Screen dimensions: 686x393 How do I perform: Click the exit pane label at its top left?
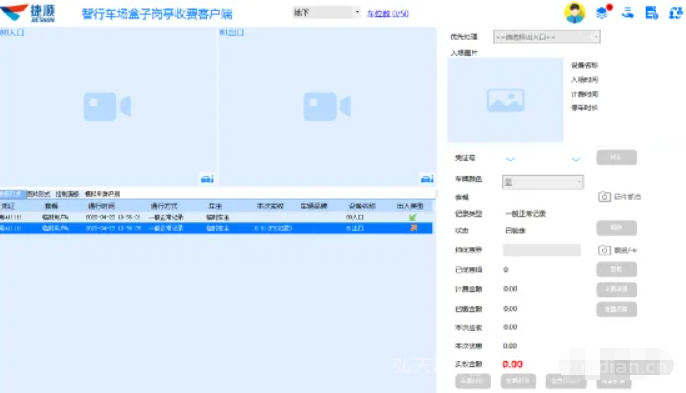coord(231,32)
